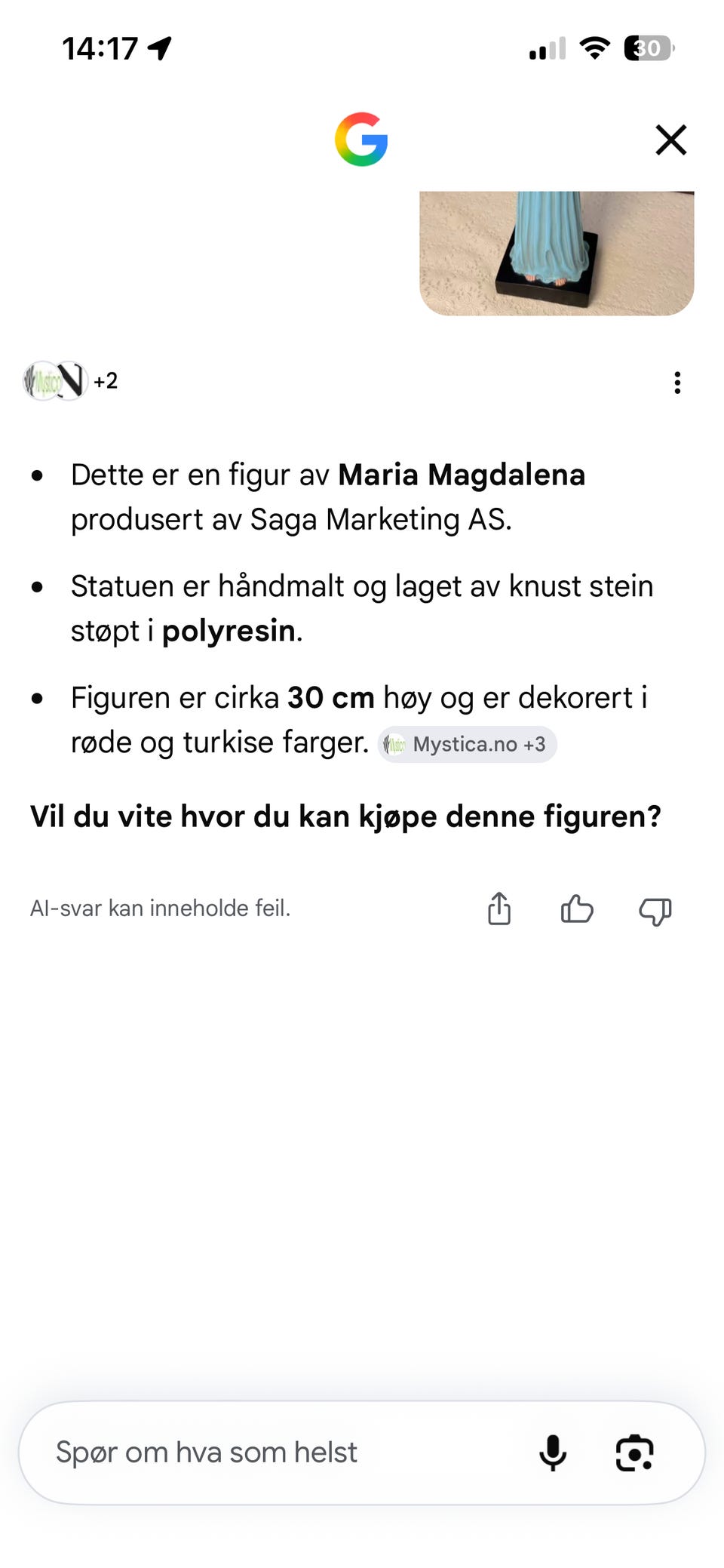
Task: Tap the black N source icon
Action: click(71, 381)
